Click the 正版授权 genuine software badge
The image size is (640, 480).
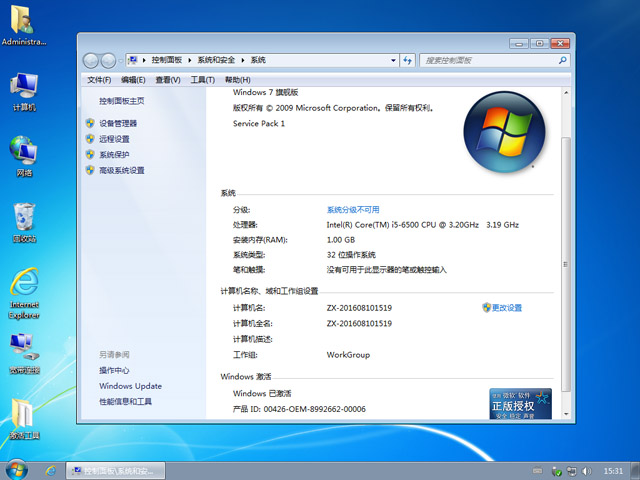pos(520,404)
